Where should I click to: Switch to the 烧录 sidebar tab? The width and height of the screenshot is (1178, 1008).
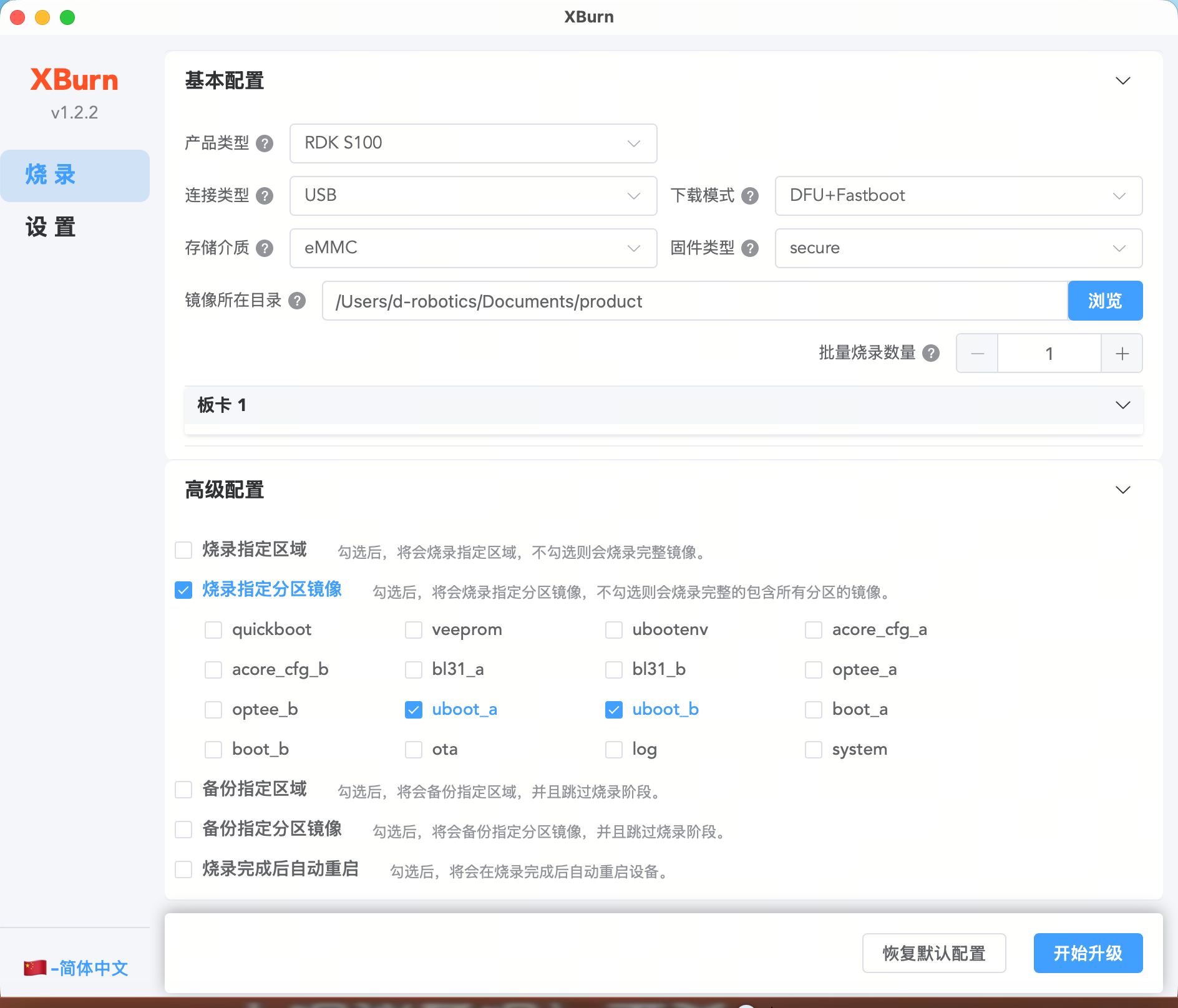click(75, 175)
